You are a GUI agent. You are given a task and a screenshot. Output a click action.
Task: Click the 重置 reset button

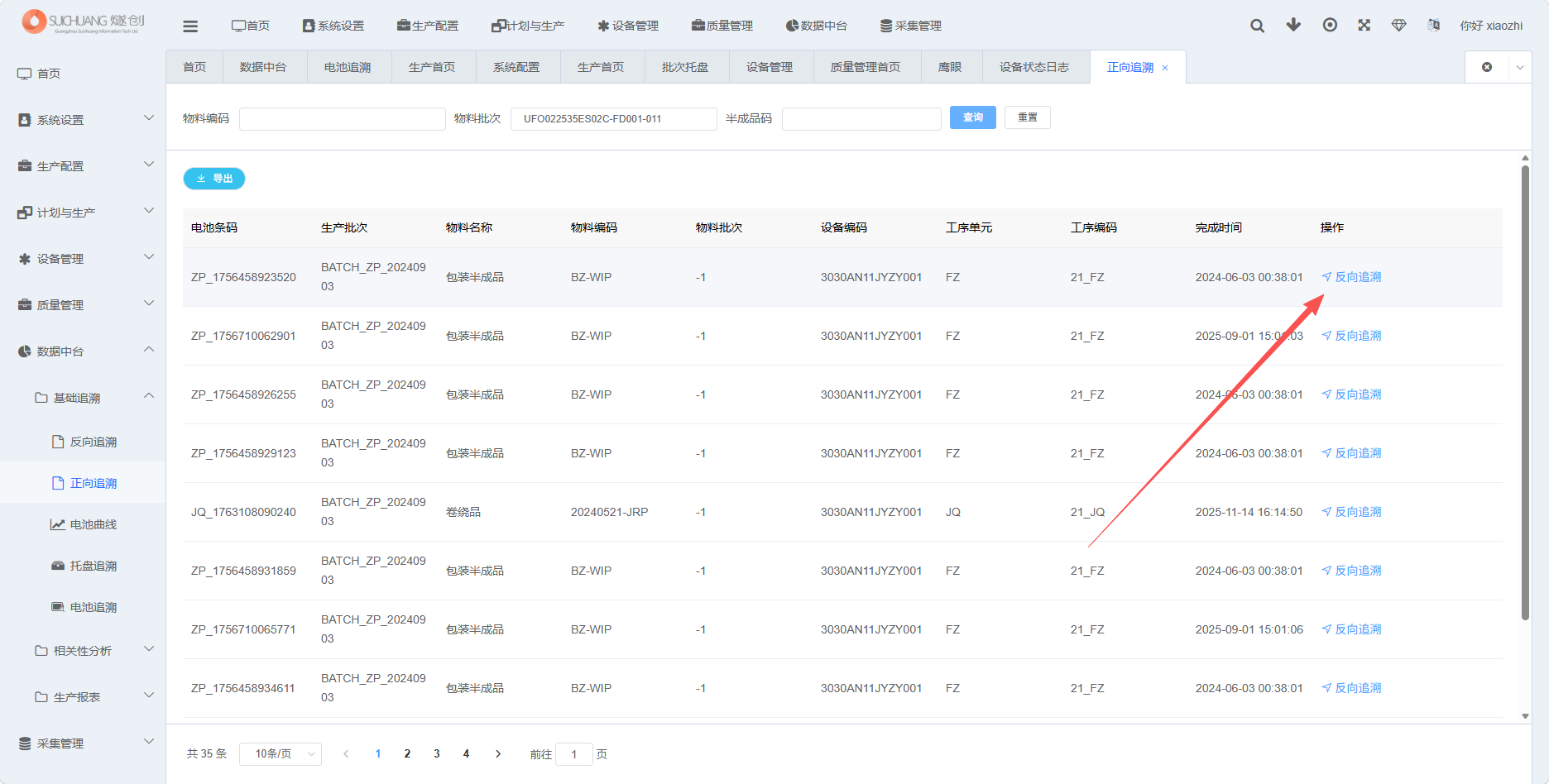coord(1028,117)
